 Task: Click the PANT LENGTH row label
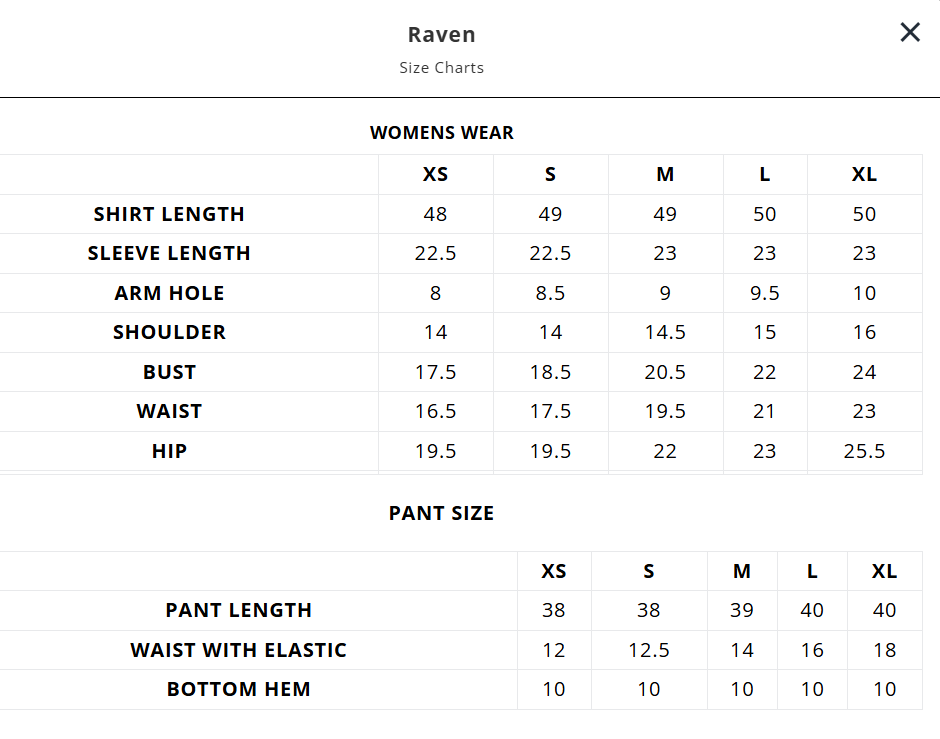(x=239, y=610)
